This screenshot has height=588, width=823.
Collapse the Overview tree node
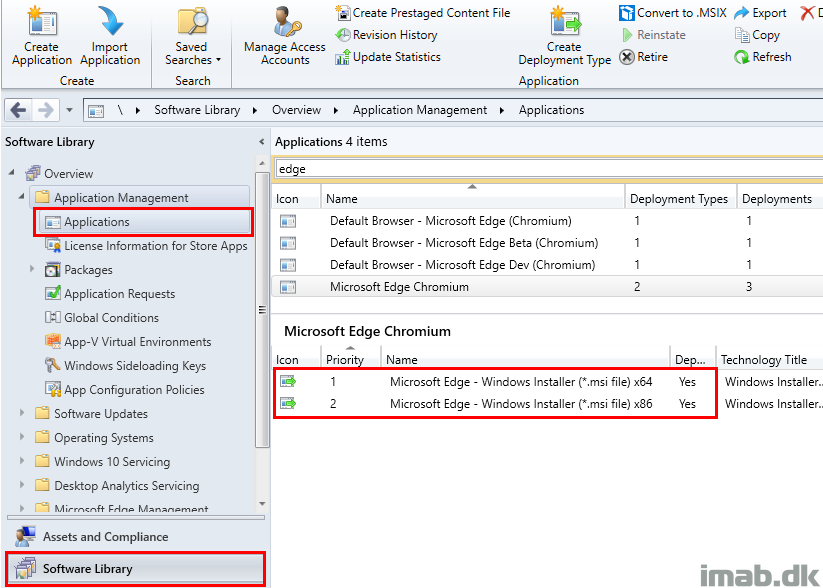12,173
